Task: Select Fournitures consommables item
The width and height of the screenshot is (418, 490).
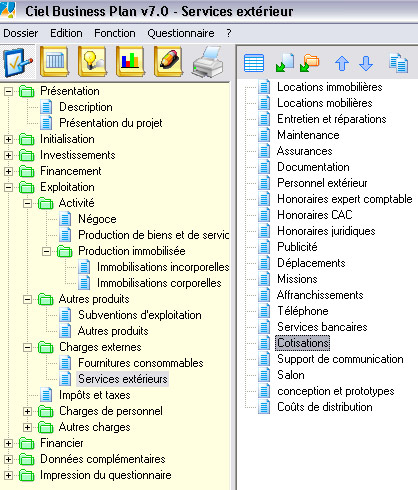Action: pos(141,363)
